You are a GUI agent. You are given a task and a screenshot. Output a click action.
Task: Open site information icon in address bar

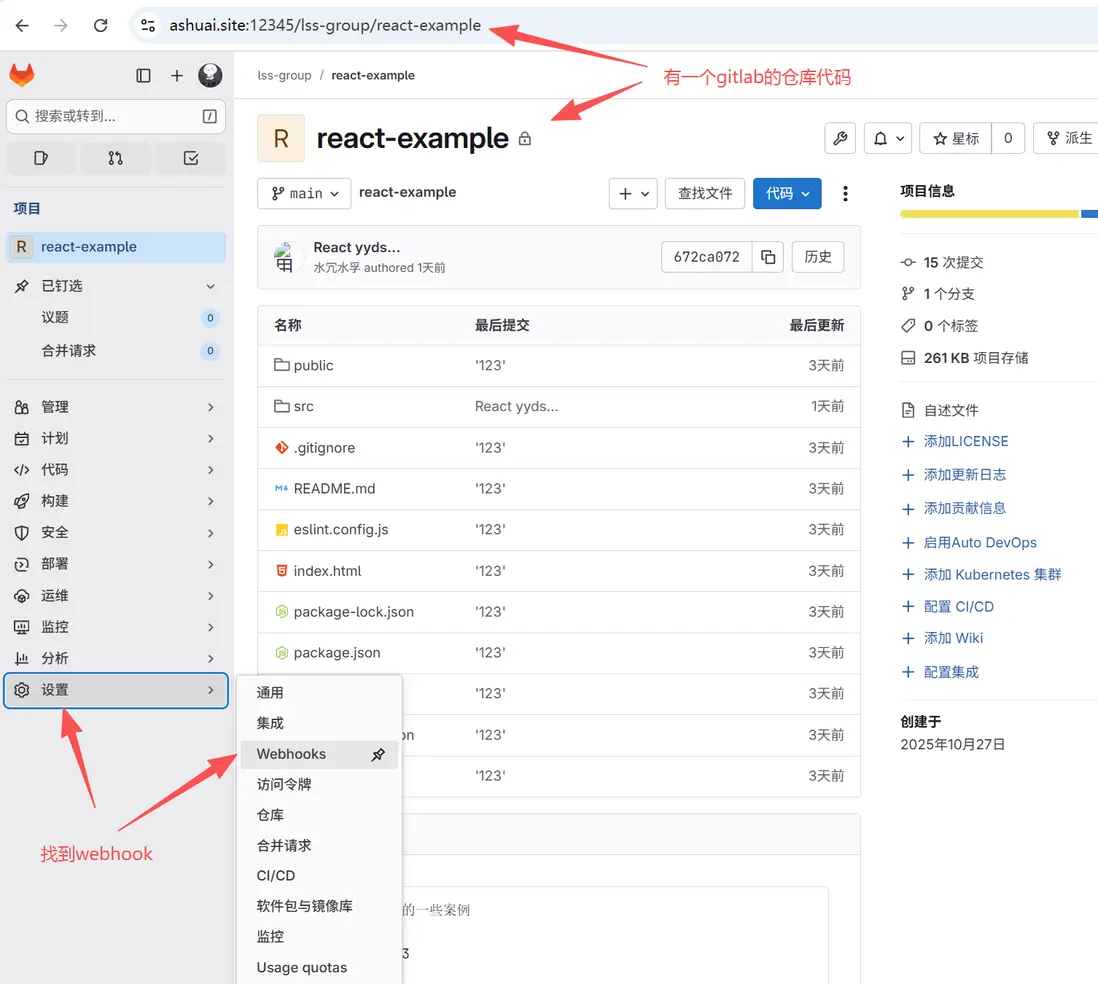(x=148, y=25)
